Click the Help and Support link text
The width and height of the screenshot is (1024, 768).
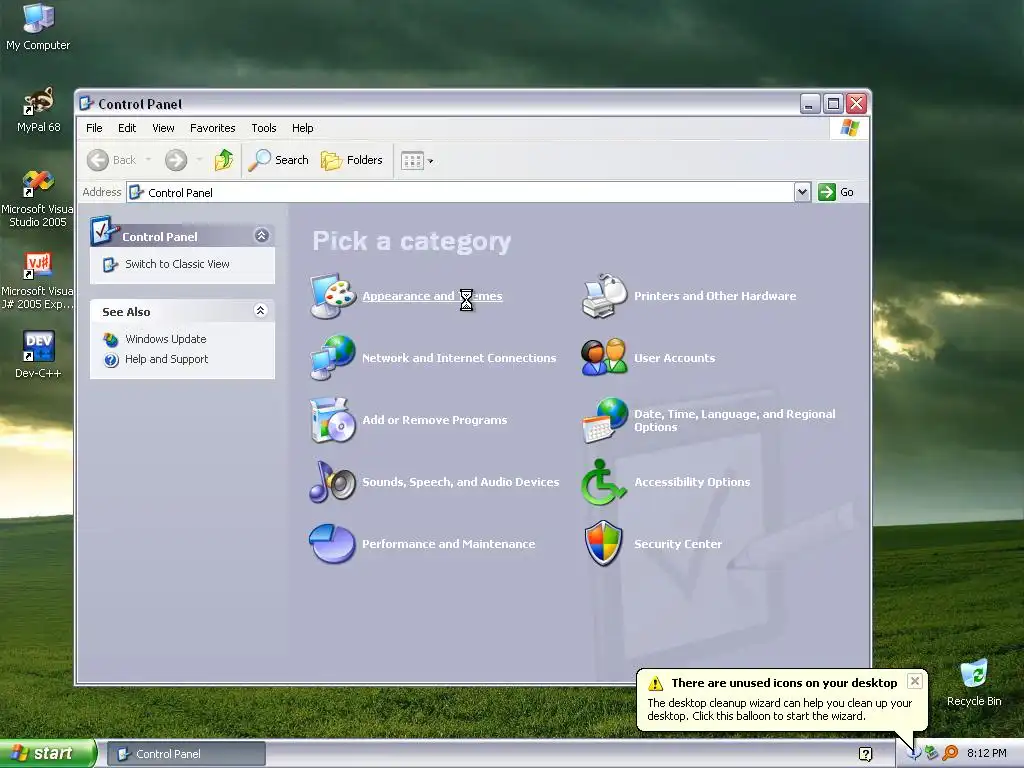click(x=167, y=359)
